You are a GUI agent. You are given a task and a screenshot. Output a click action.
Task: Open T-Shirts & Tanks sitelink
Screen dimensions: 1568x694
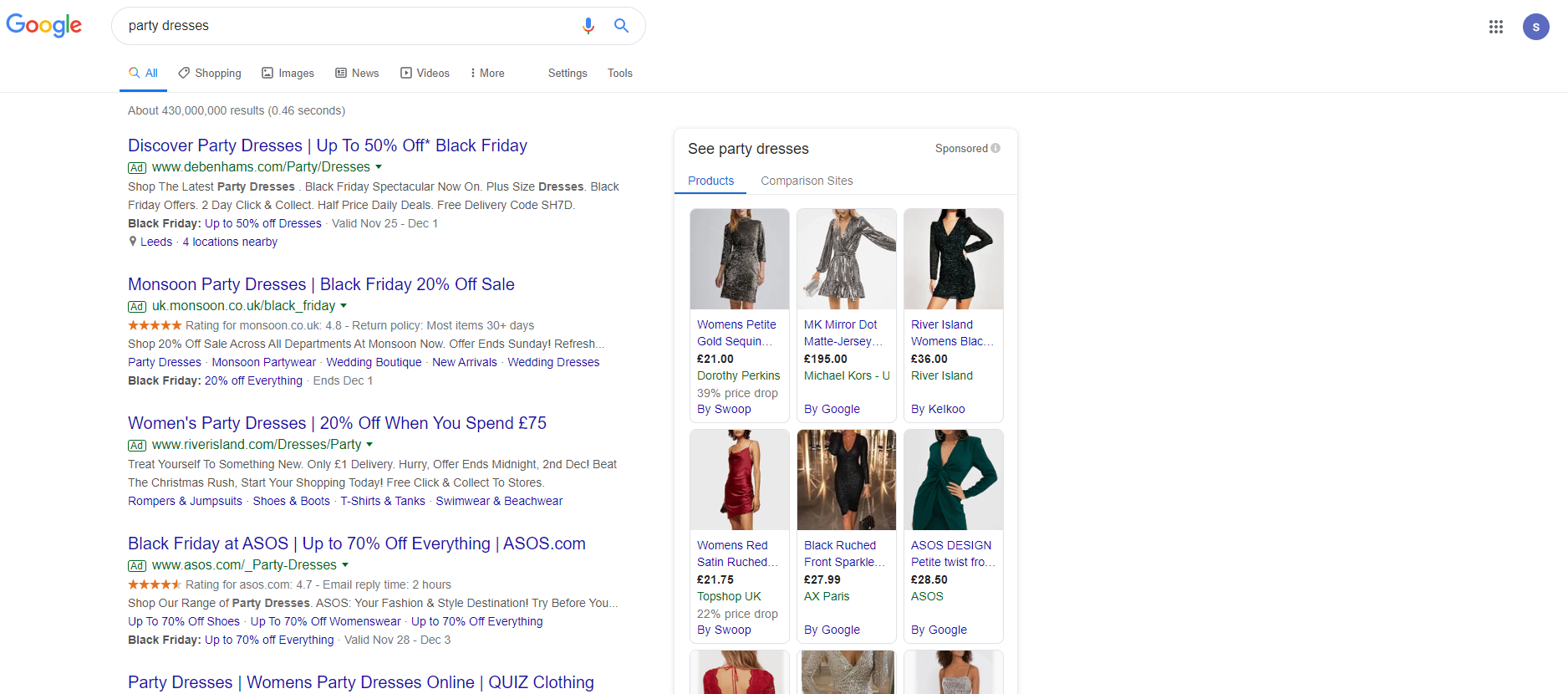click(x=383, y=501)
